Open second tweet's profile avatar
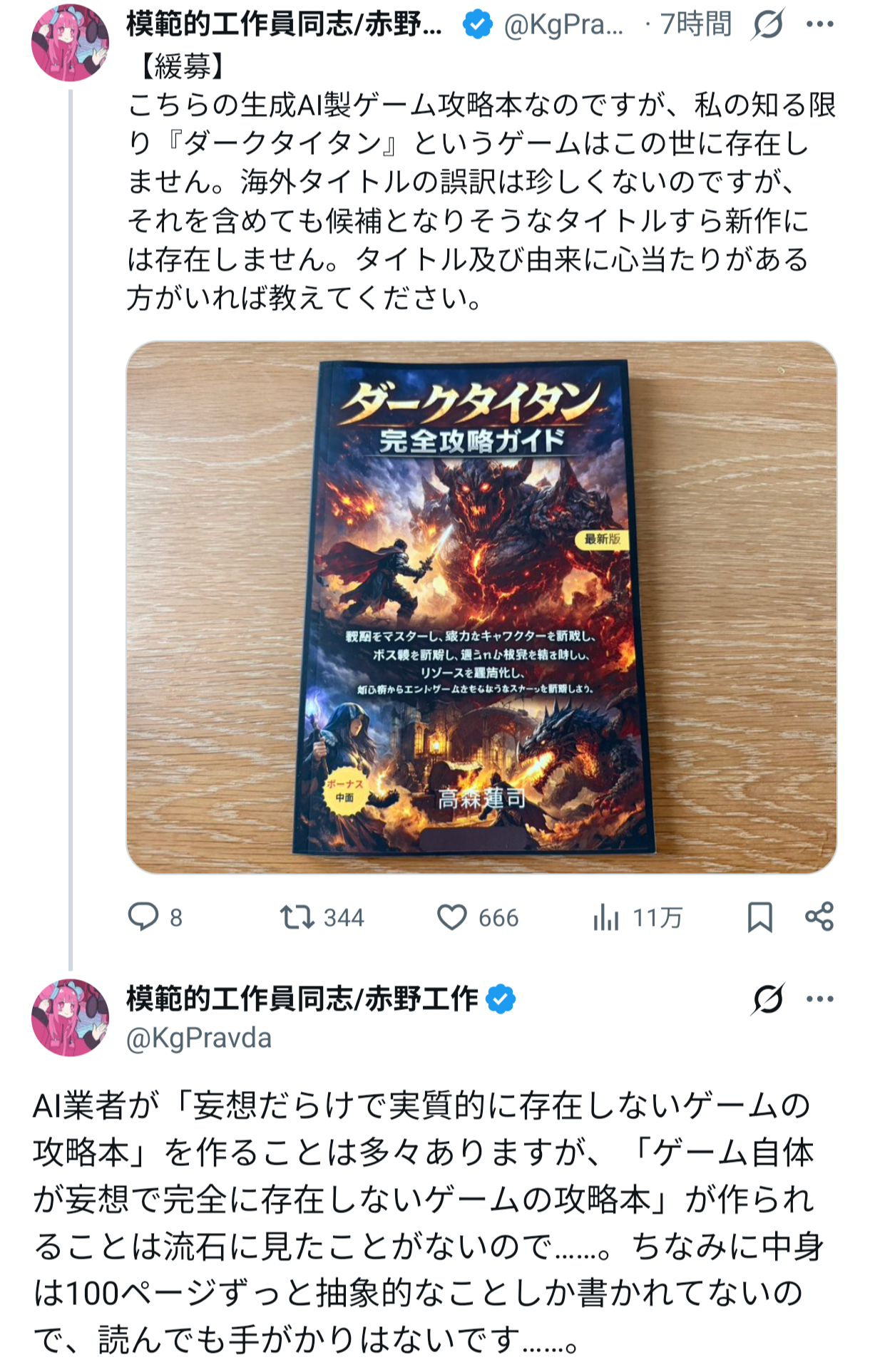Viewport: 870px width, 1372px height. point(70,1018)
